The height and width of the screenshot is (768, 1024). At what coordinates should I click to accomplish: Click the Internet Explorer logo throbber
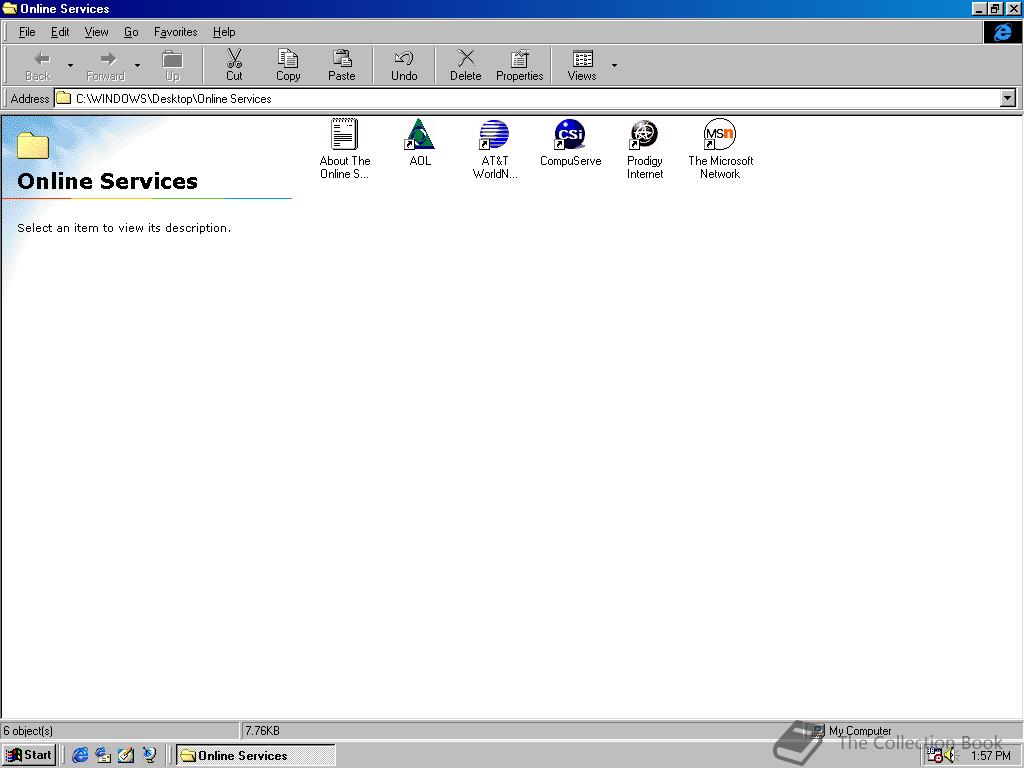click(1002, 32)
